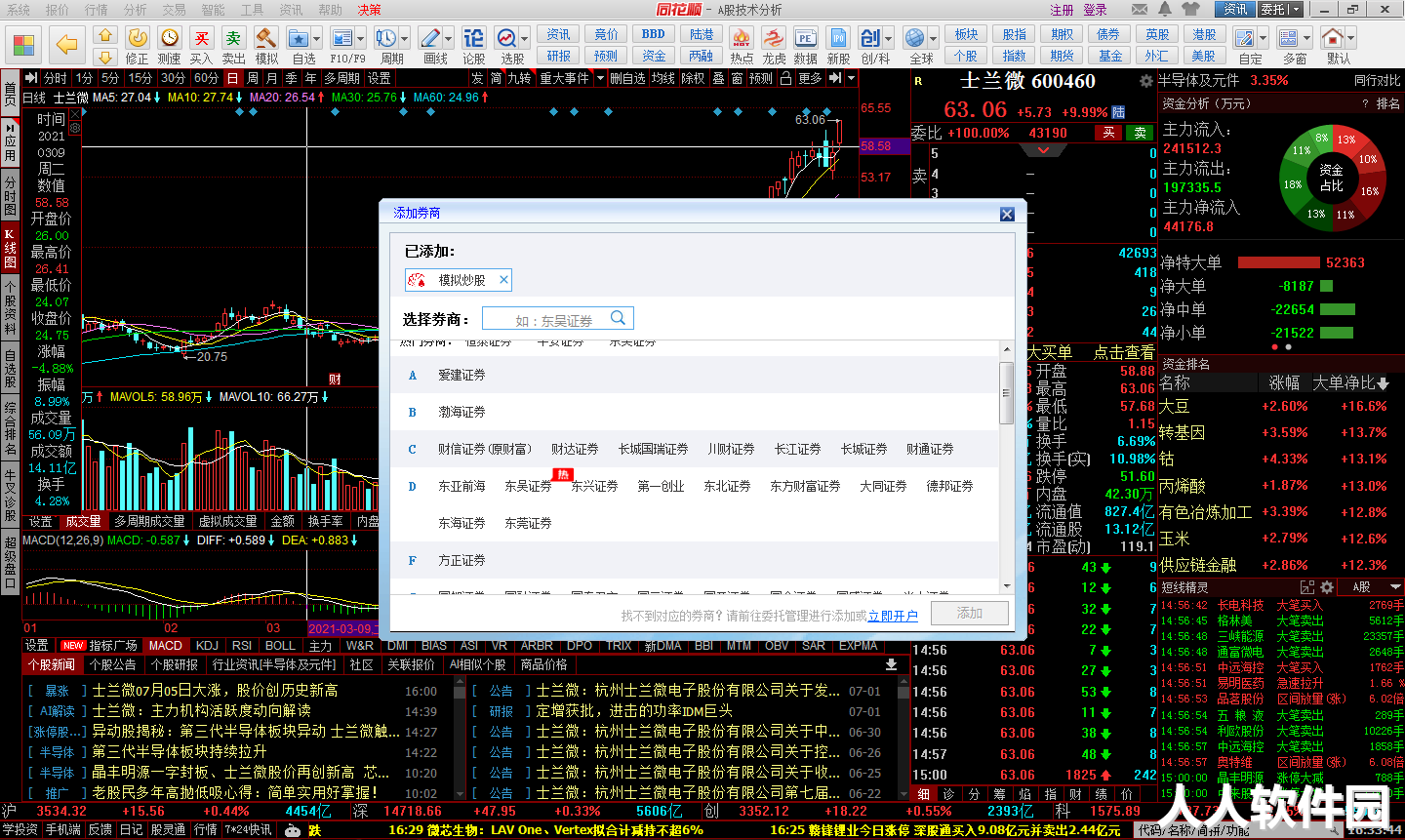Run the 测速 speed test icon
This screenshot has height=840, width=1405.
click(170, 37)
